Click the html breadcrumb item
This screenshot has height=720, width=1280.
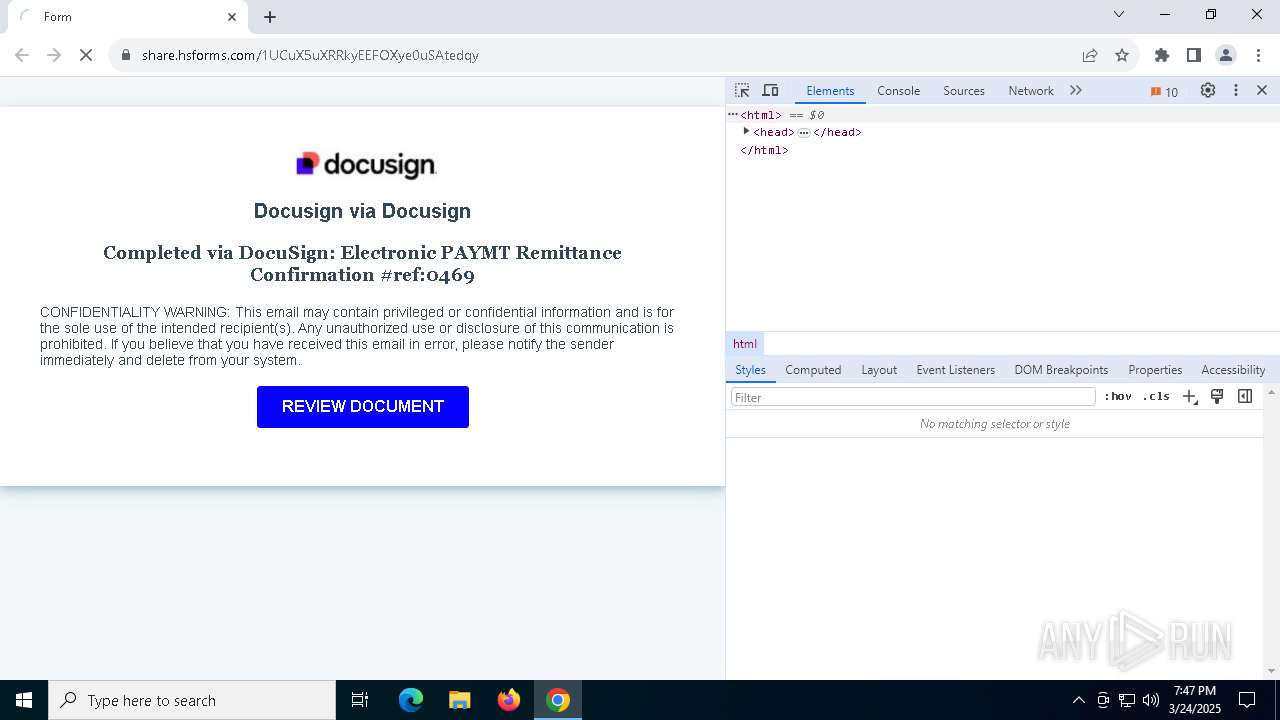745,343
